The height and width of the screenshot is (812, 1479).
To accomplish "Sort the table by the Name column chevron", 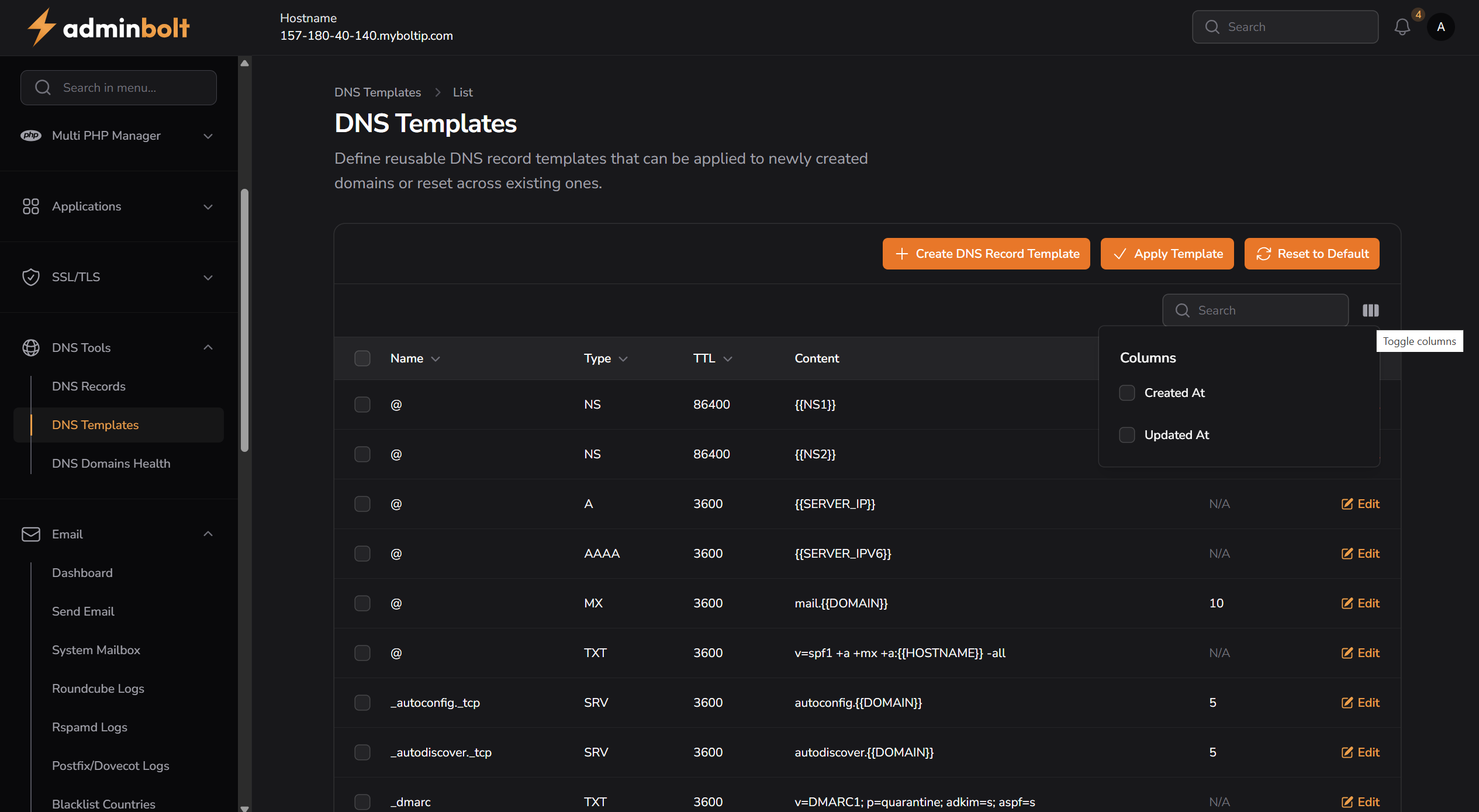I will 437,358.
